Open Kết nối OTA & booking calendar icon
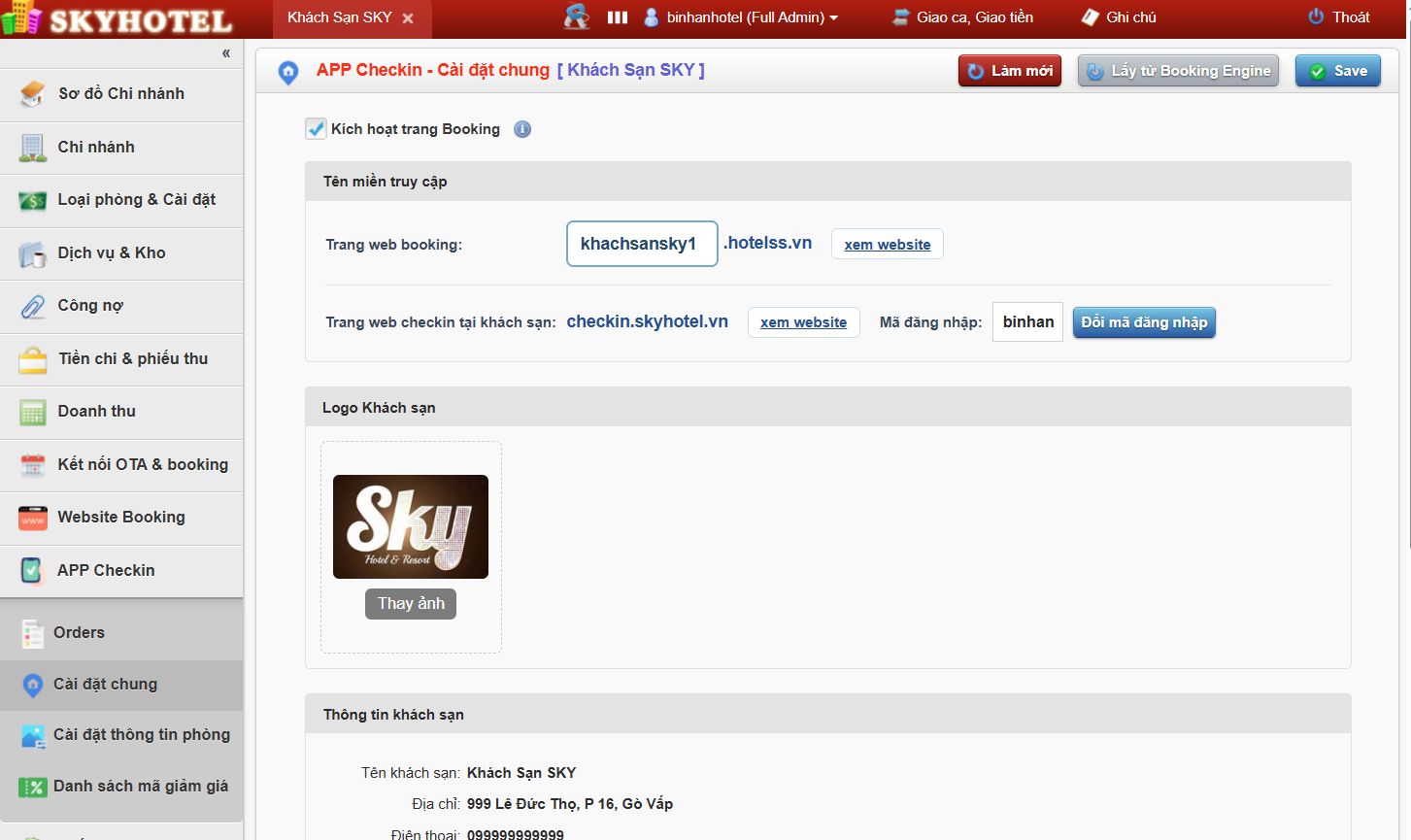1411x840 pixels. click(32, 465)
